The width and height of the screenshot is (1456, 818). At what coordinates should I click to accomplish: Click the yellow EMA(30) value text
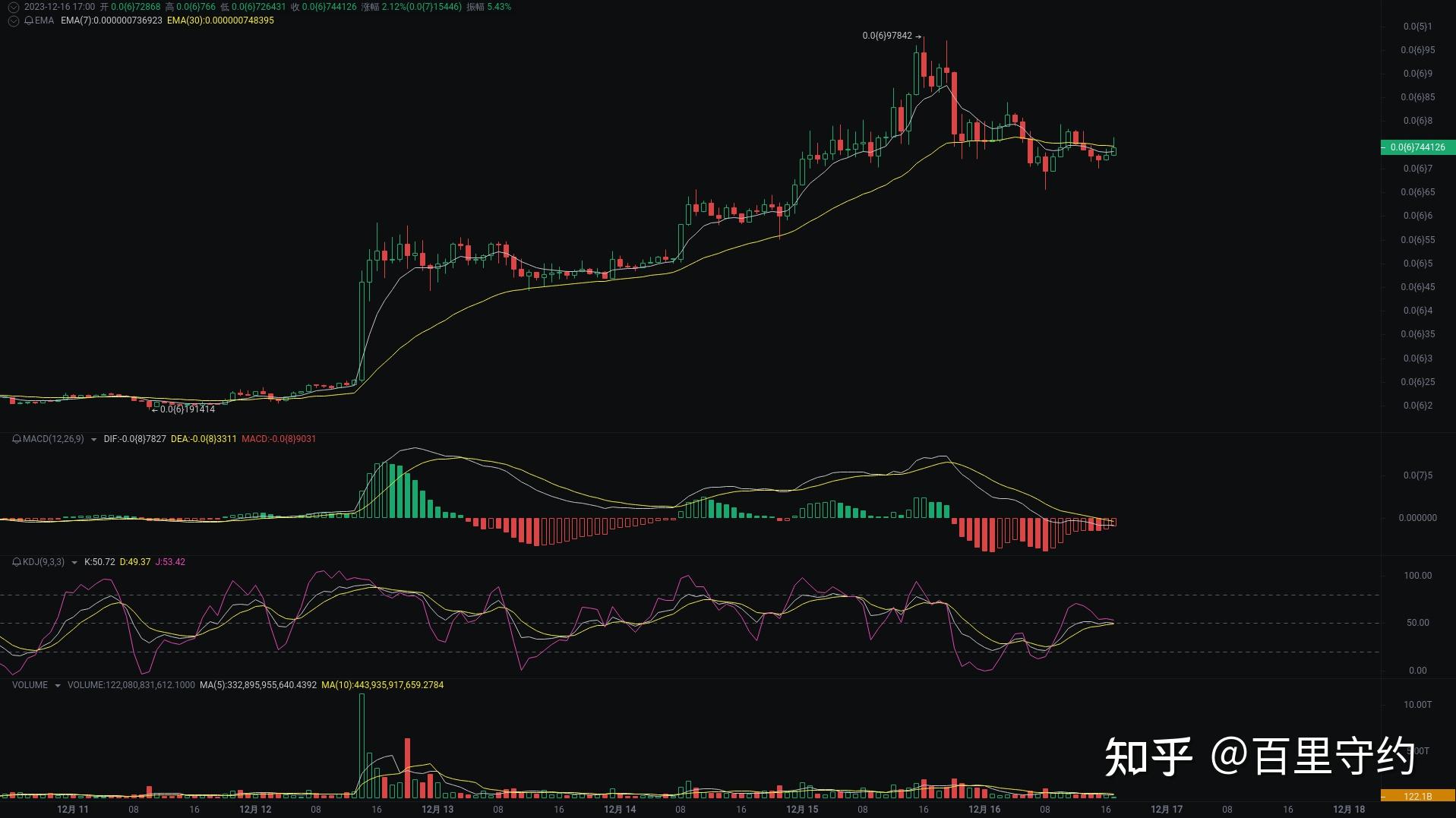point(220,21)
